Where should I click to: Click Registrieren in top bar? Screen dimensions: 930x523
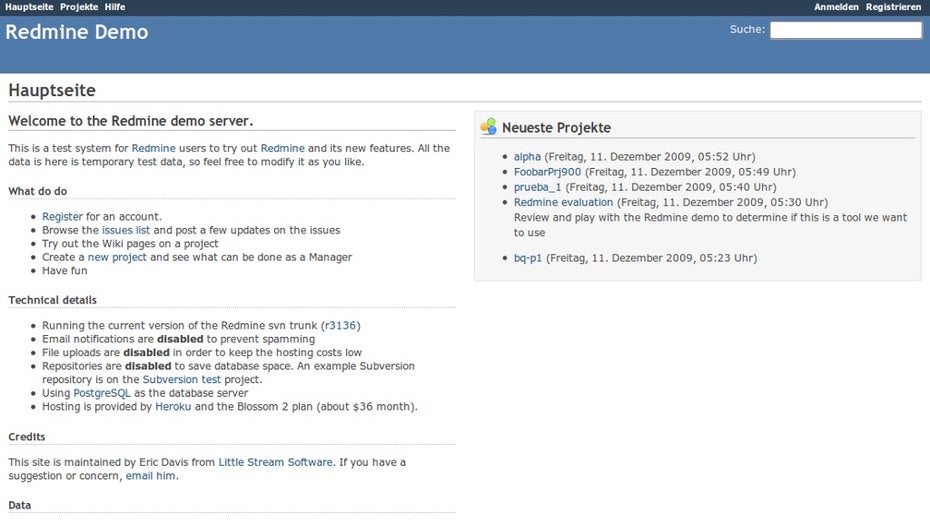[x=893, y=7]
